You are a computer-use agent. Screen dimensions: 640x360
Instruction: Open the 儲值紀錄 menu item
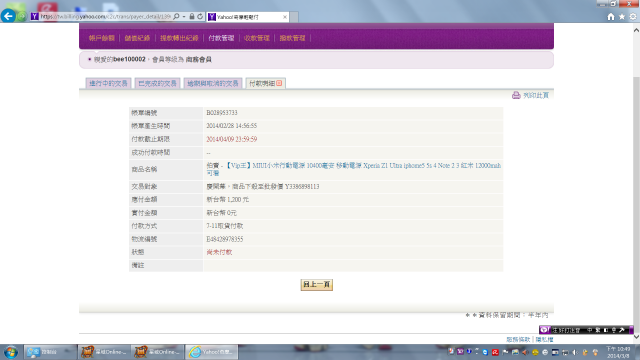(137, 38)
